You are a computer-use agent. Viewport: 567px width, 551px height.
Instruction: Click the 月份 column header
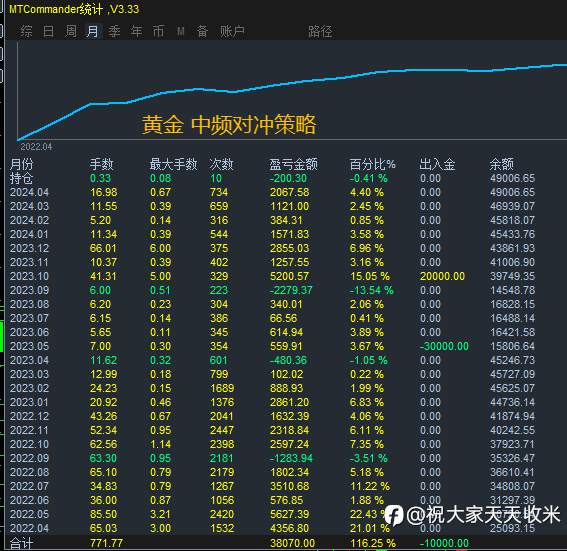coord(21,164)
